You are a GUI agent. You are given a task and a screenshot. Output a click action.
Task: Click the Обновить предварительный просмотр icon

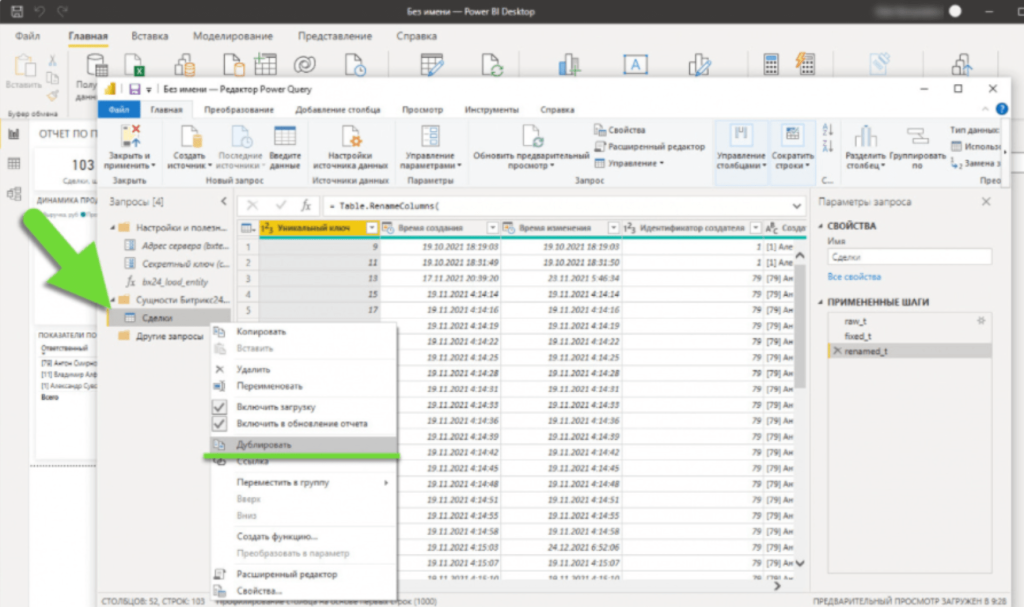tap(531, 138)
